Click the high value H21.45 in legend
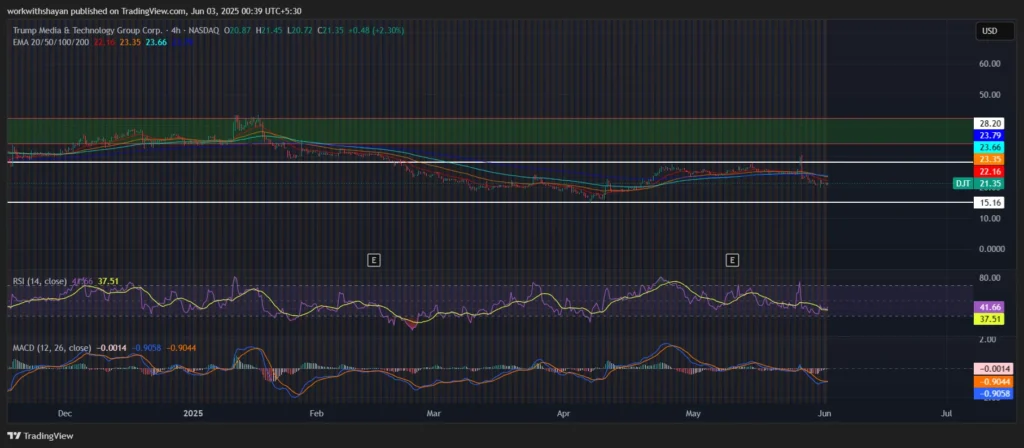1024x448 pixels. [x=268, y=31]
